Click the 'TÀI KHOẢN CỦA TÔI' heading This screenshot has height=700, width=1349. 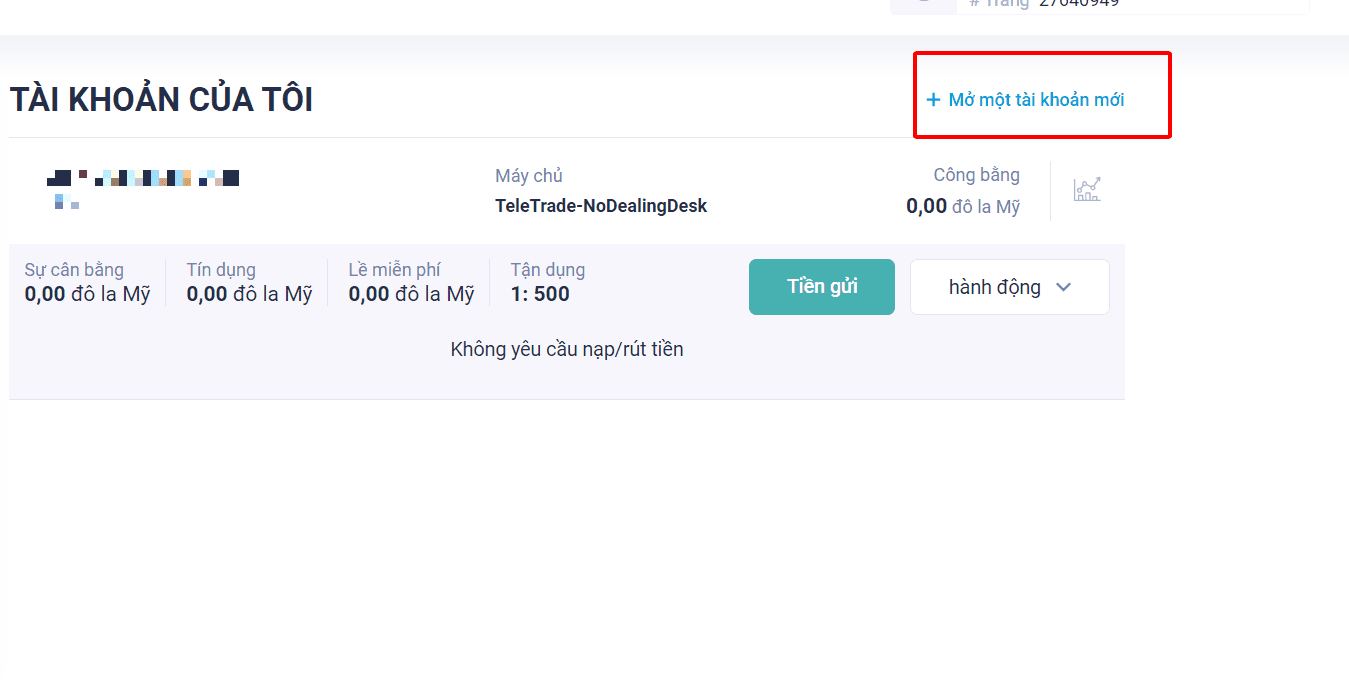tap(161, 100)
